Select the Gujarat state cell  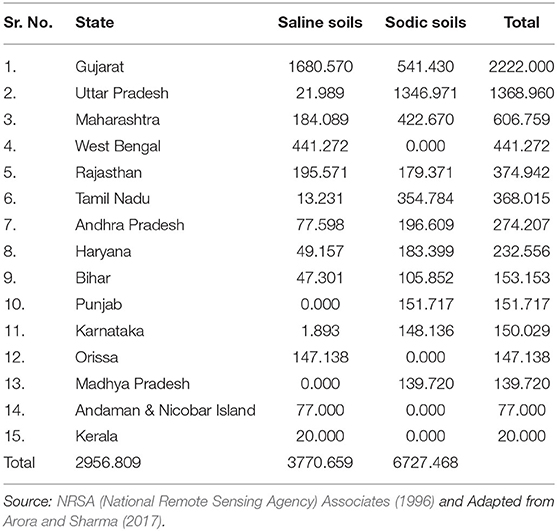(x=99, y=67)
